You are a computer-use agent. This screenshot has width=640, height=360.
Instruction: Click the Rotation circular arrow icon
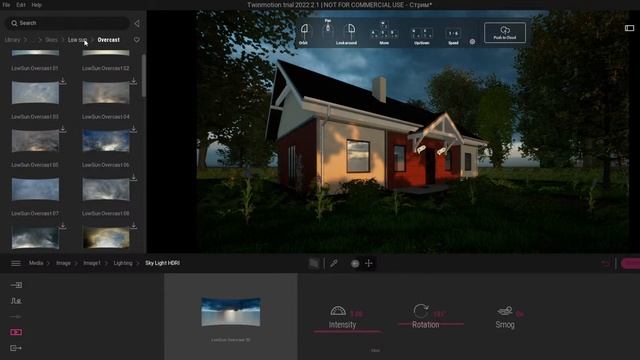coord(421,311)
